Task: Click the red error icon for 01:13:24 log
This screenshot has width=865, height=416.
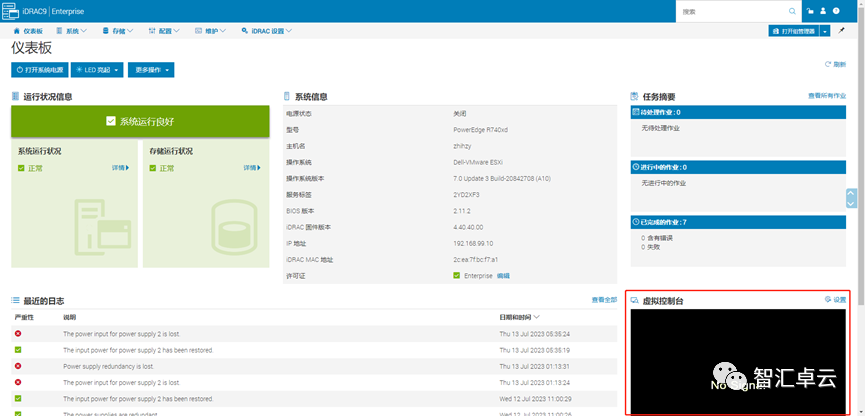Action: [x=18, y=382]
